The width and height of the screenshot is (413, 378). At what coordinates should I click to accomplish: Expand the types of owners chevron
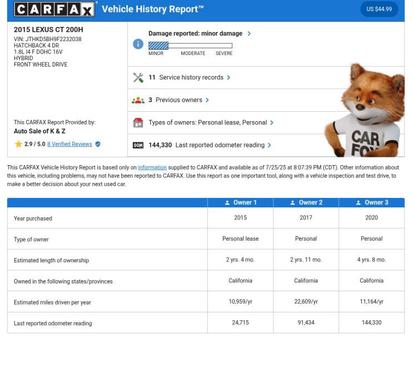click(x=272, y=123)
